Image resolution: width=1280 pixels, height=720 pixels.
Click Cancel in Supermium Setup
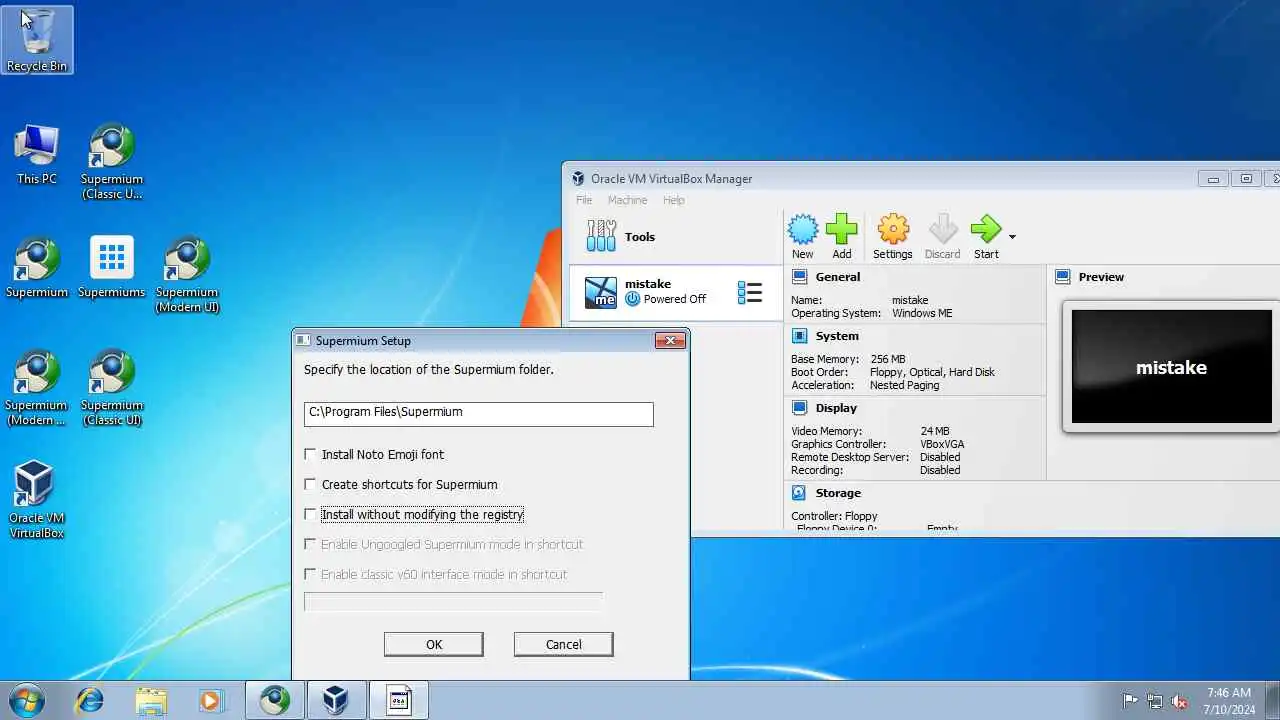563,644
